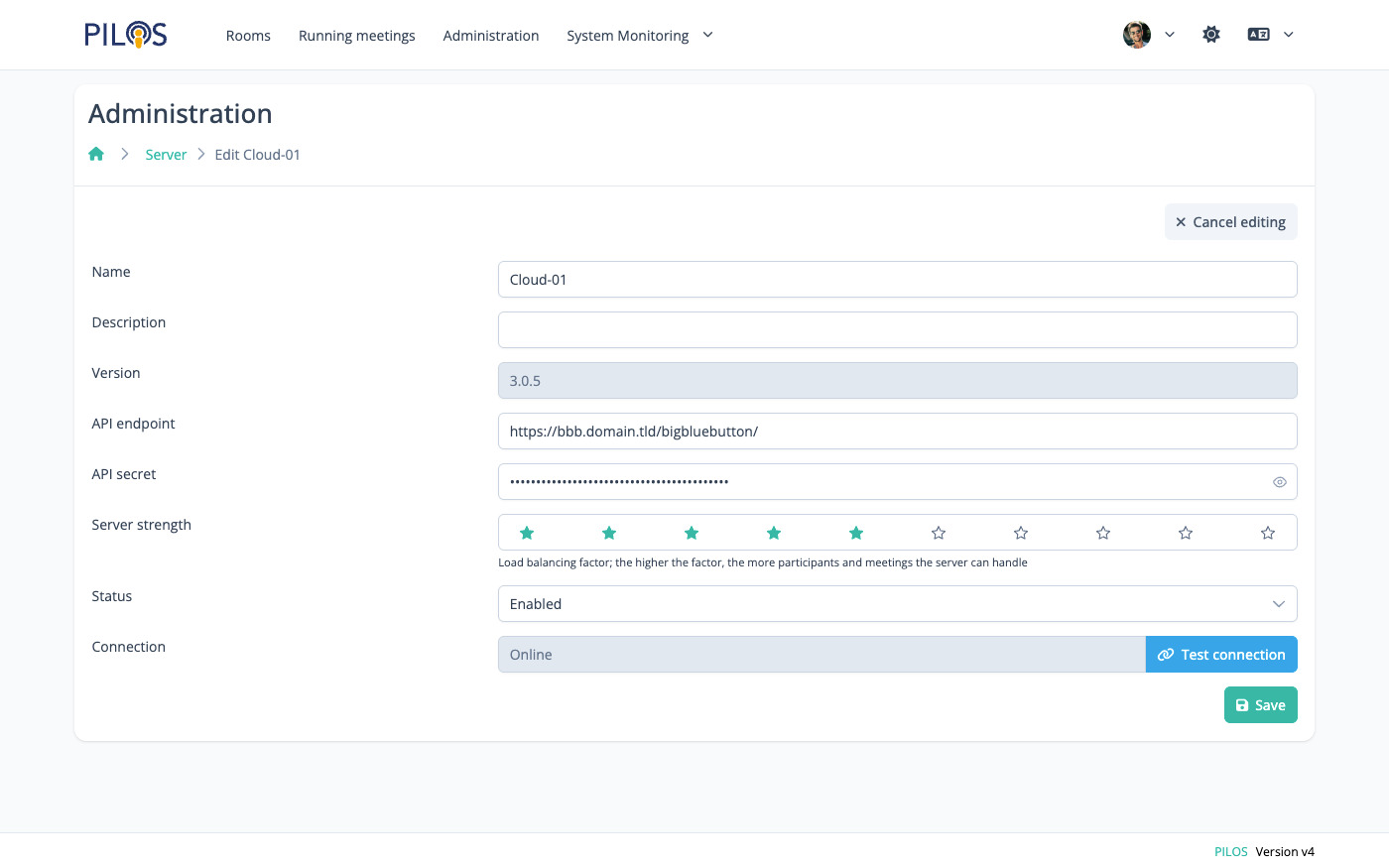The width and height of the screenshot is (1389, 868).
Task: Click the user avatar picture
Action: (x=1136, y=35)
